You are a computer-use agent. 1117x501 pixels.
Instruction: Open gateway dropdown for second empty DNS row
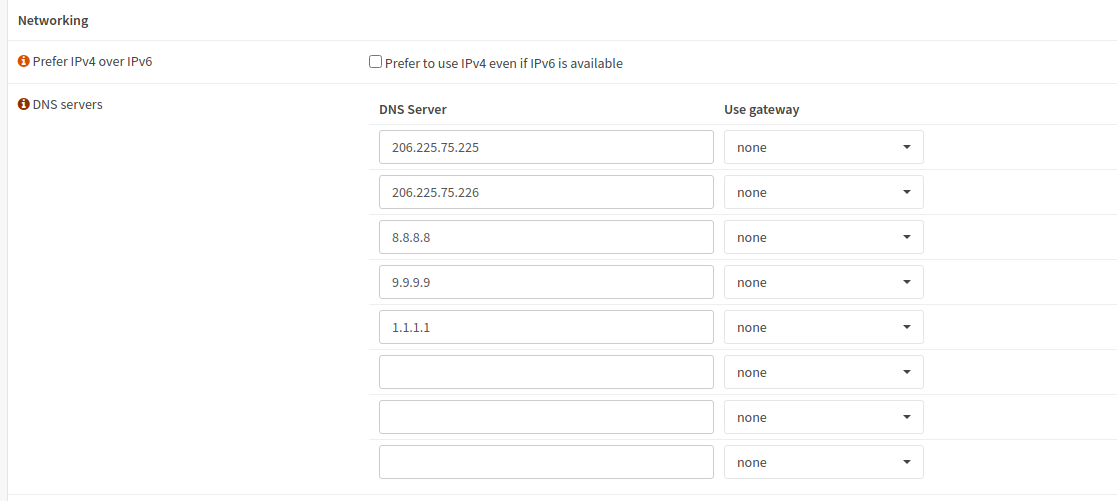pyautogui.click(x=824, y=417)
